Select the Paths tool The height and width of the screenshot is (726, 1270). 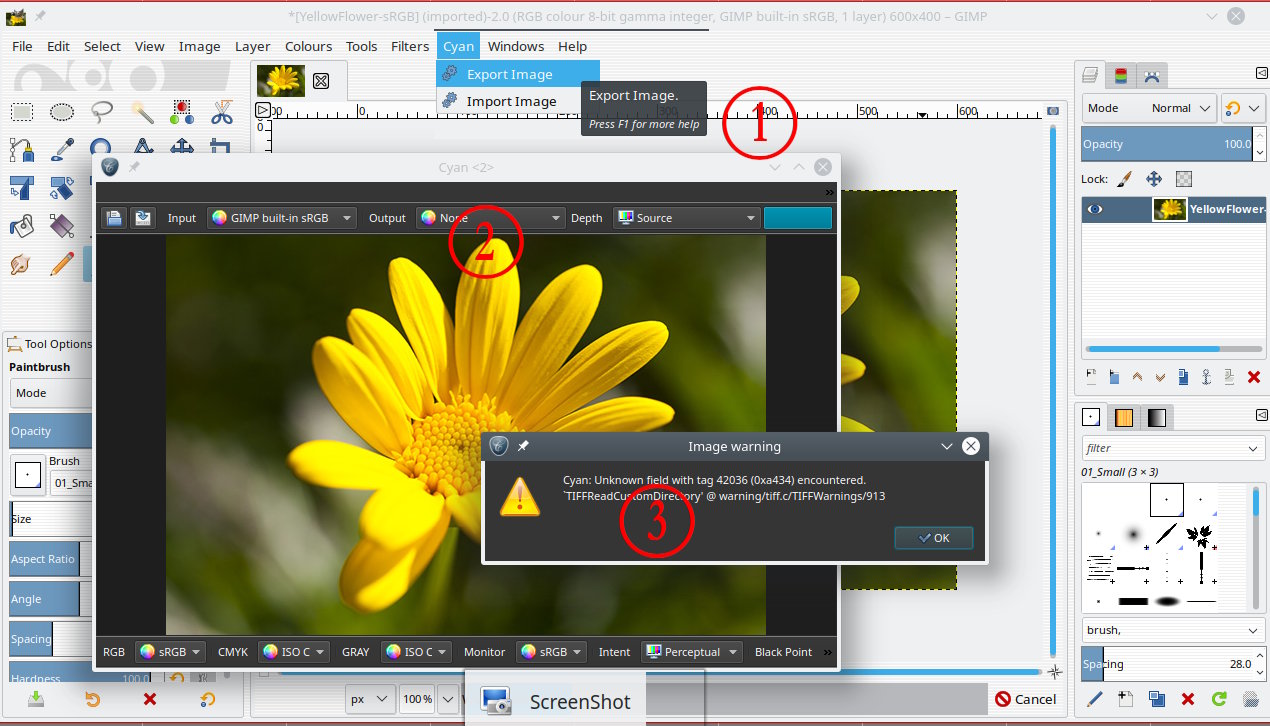coord(22,150)
